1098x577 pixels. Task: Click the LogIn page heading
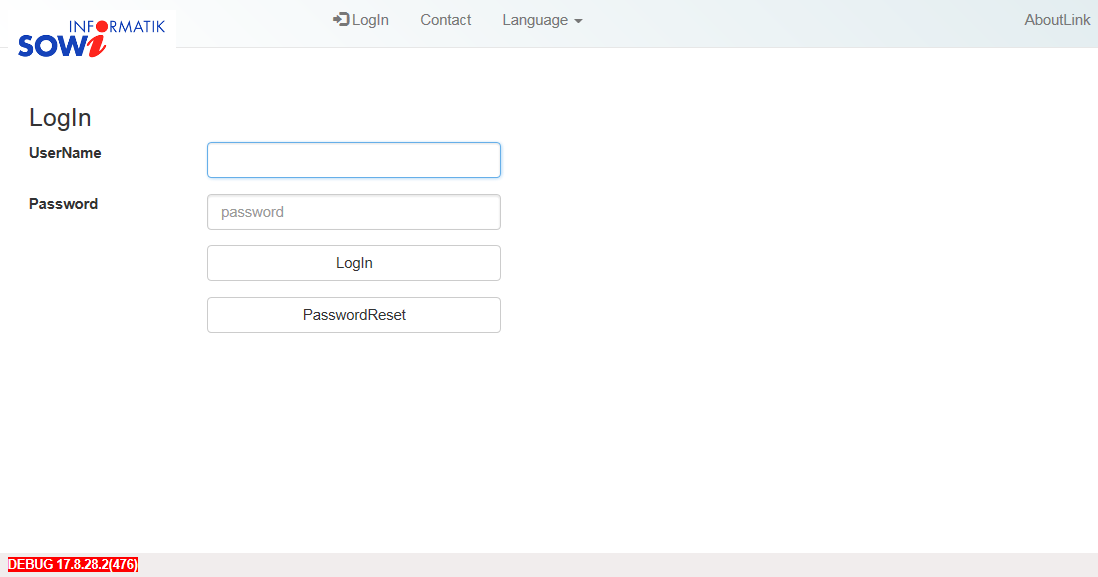pyautogui.click(x=60, y=118)
